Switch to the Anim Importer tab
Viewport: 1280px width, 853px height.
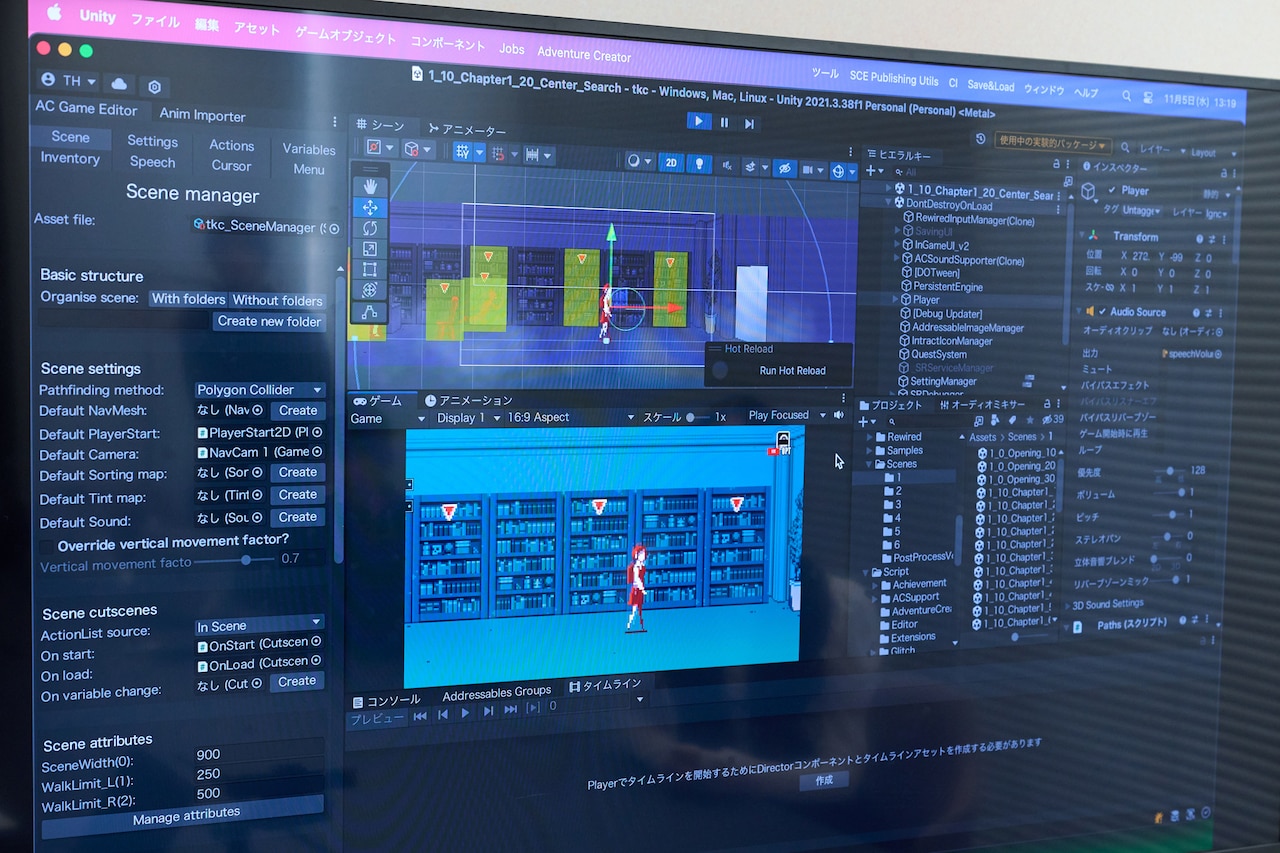click(x=205, y=115)
